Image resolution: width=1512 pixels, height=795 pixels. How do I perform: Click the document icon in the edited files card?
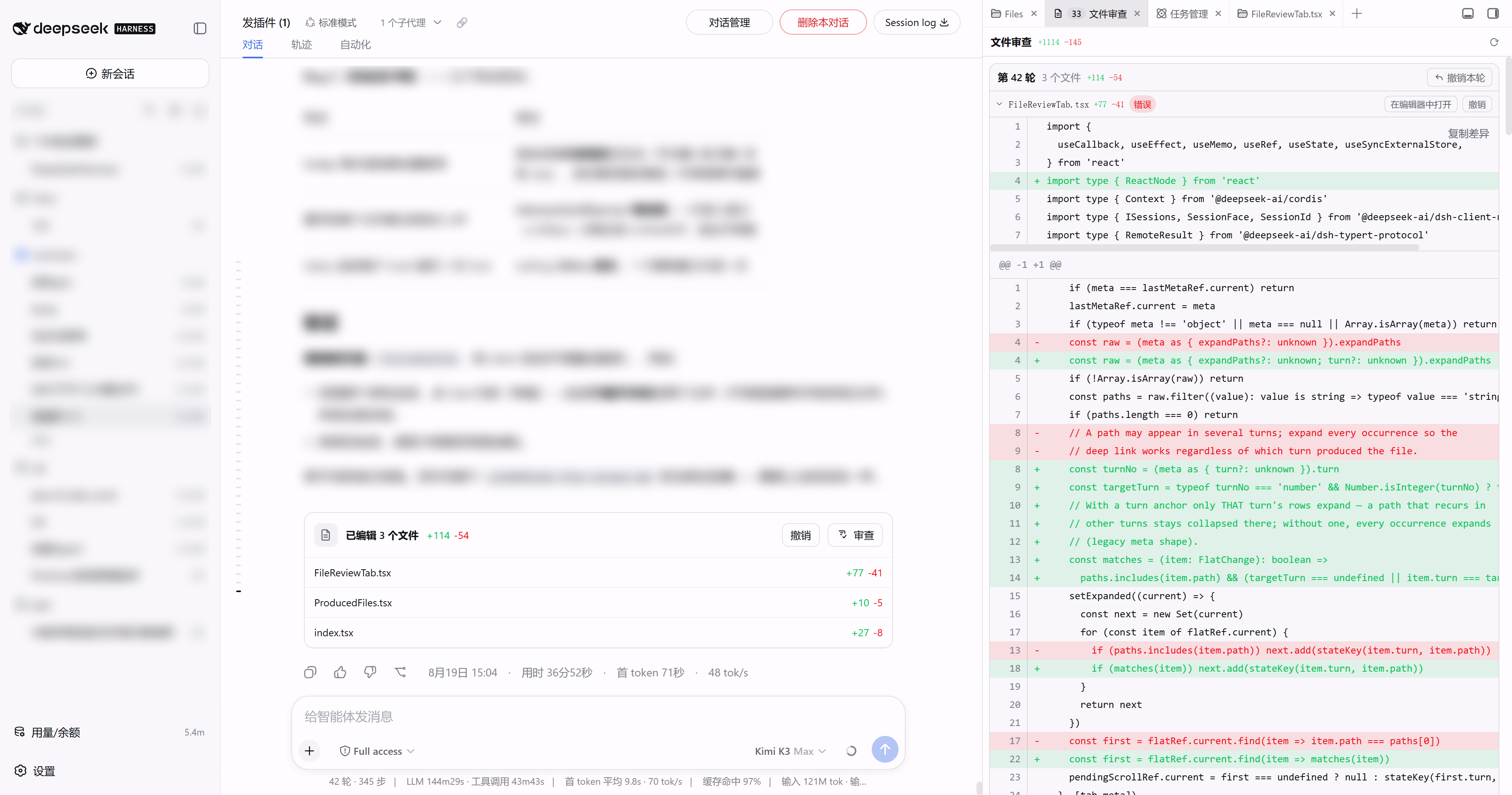click(326, 535)
